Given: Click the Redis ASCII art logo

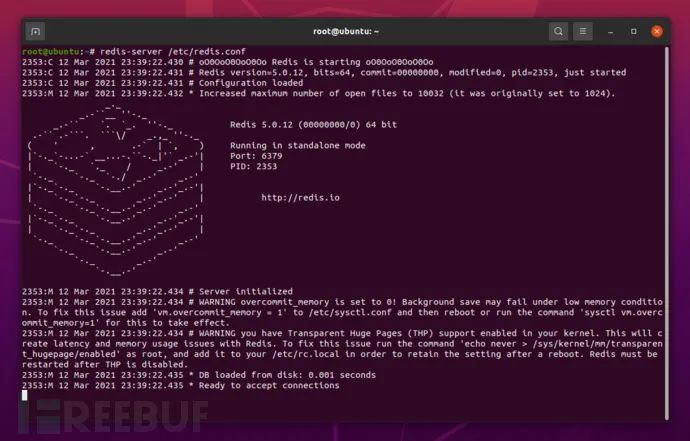Looking at the screenshot, I should [x=116, y=190].
